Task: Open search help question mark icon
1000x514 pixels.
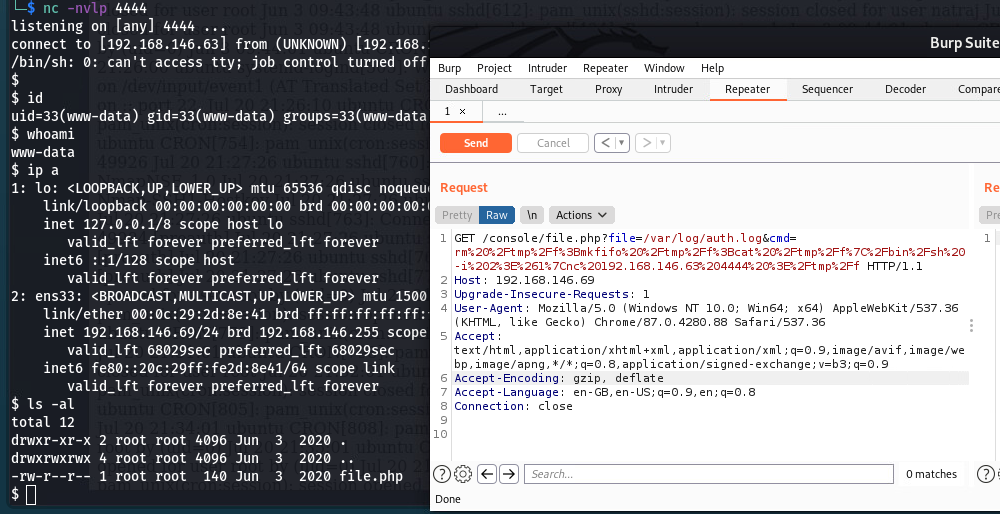Action: click(442, 474)
